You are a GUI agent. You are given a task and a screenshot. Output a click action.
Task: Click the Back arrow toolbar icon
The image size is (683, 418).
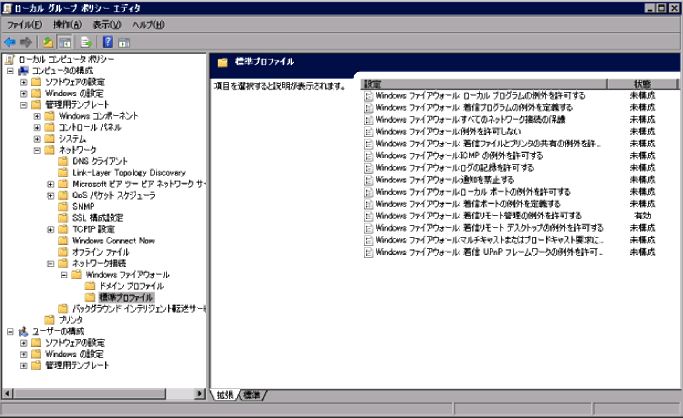(10, 42)
